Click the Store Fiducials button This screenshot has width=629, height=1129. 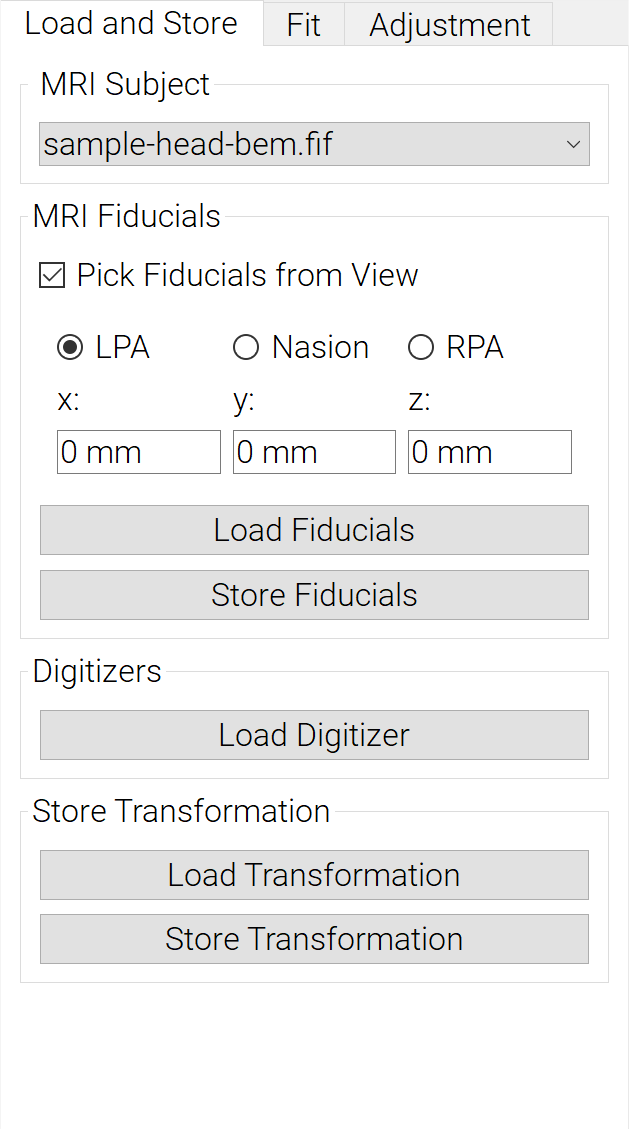(x=314, y=595)
